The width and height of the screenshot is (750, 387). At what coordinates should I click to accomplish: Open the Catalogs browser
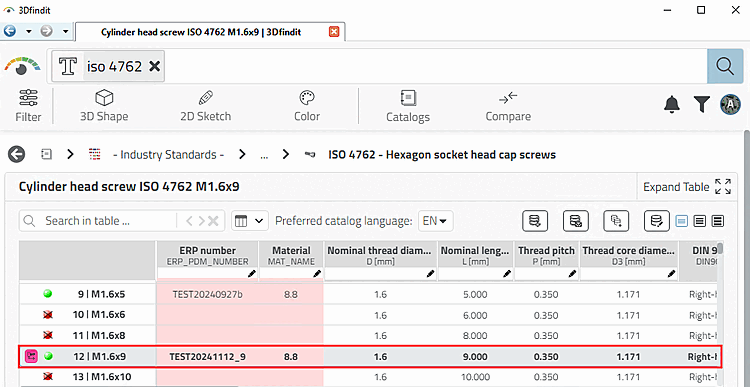(408, 106)
